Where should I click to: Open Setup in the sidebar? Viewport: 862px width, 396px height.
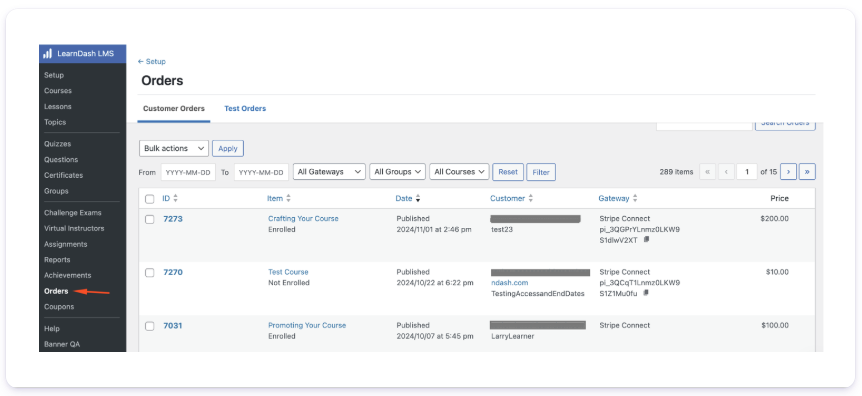click(x=54, y=75)
